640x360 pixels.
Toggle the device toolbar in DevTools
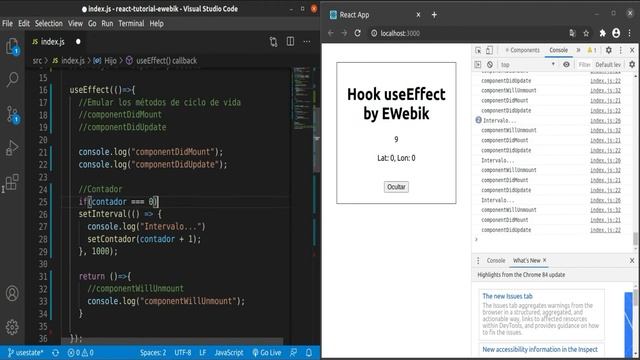click(489, 50)
